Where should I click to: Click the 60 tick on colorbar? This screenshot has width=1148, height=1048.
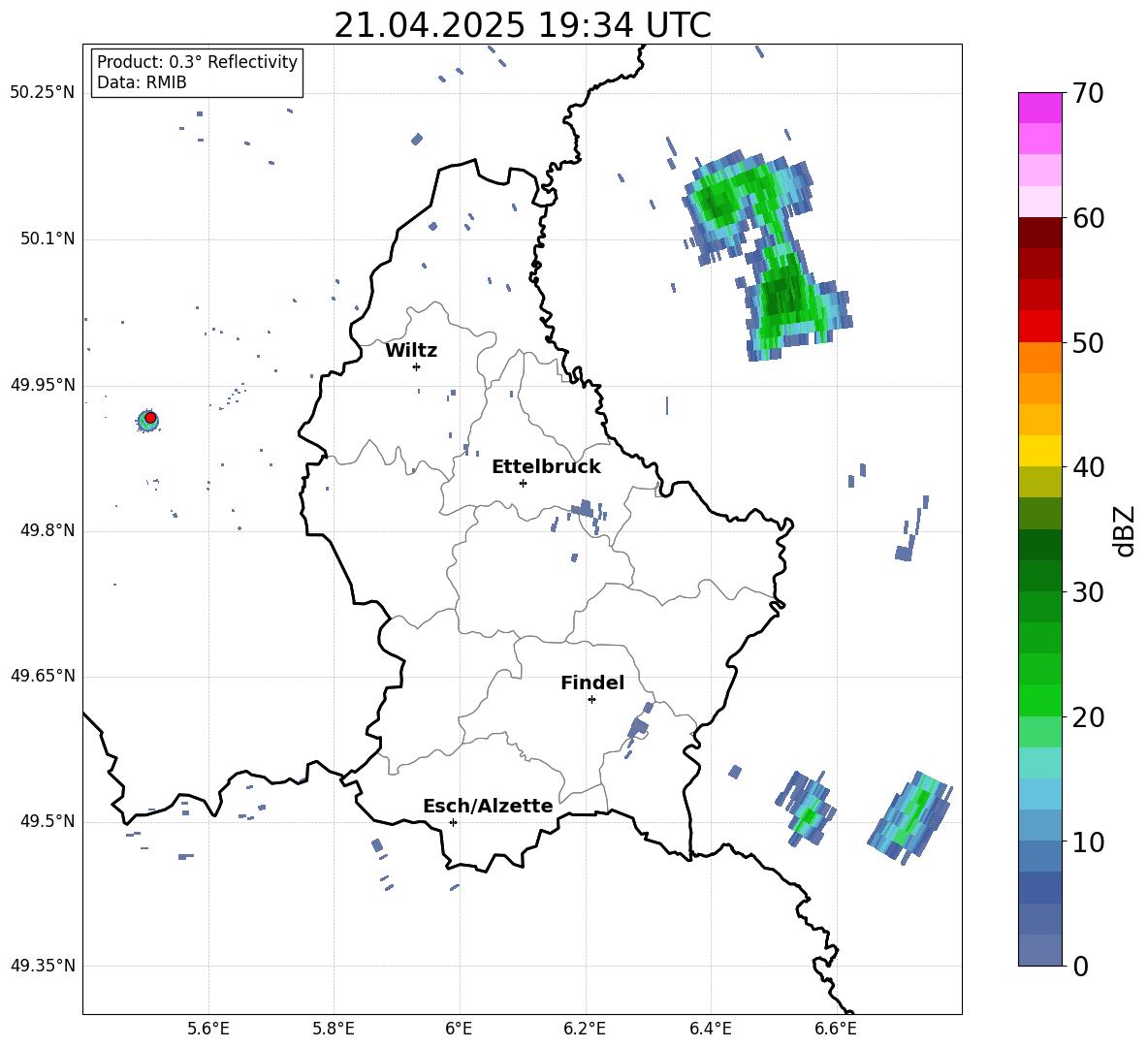pos(1088,218)
